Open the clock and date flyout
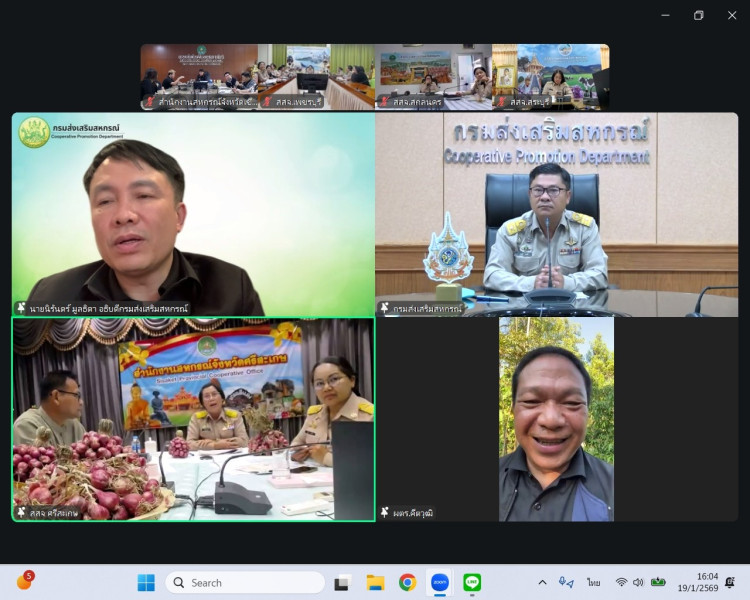This screenshot has width=750, height=600. (x=706, y=582)
